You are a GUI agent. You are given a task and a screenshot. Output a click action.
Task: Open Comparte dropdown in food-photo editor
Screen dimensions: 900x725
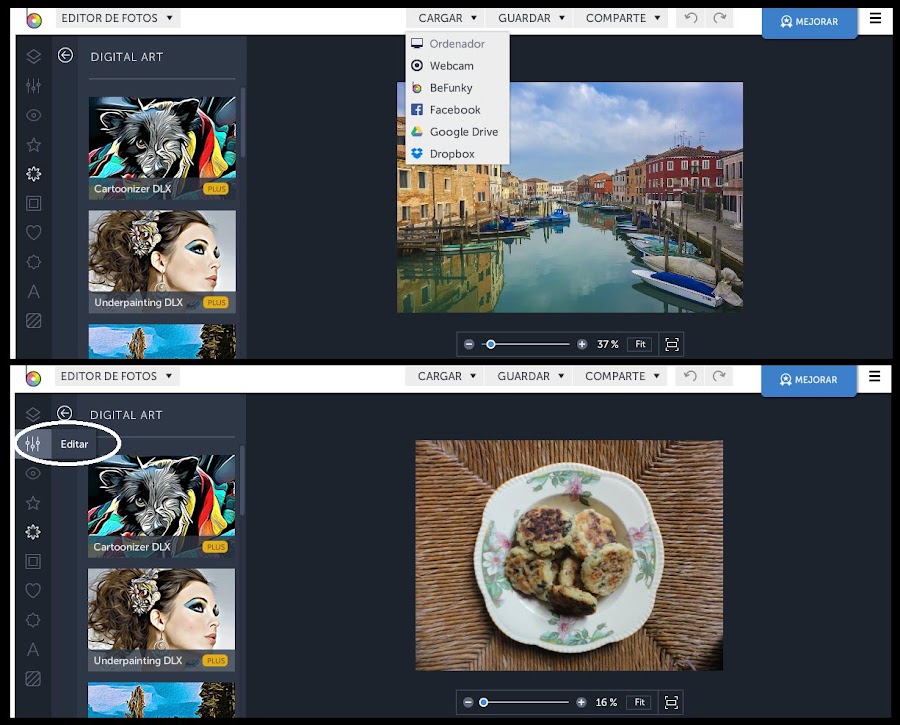point(620,377)
